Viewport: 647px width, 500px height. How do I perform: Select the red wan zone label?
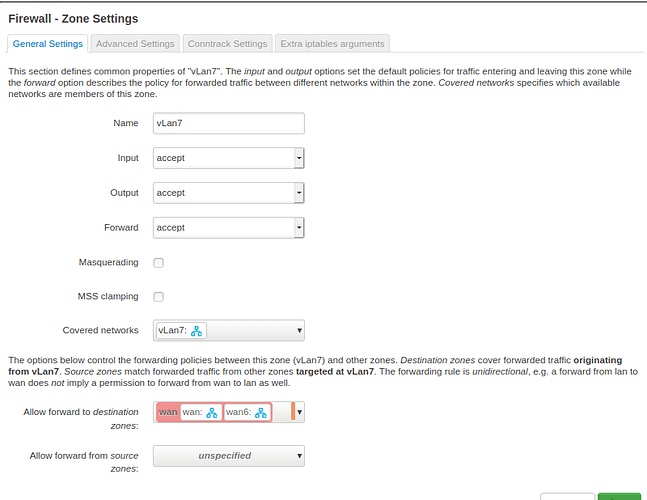coord(167,412)
